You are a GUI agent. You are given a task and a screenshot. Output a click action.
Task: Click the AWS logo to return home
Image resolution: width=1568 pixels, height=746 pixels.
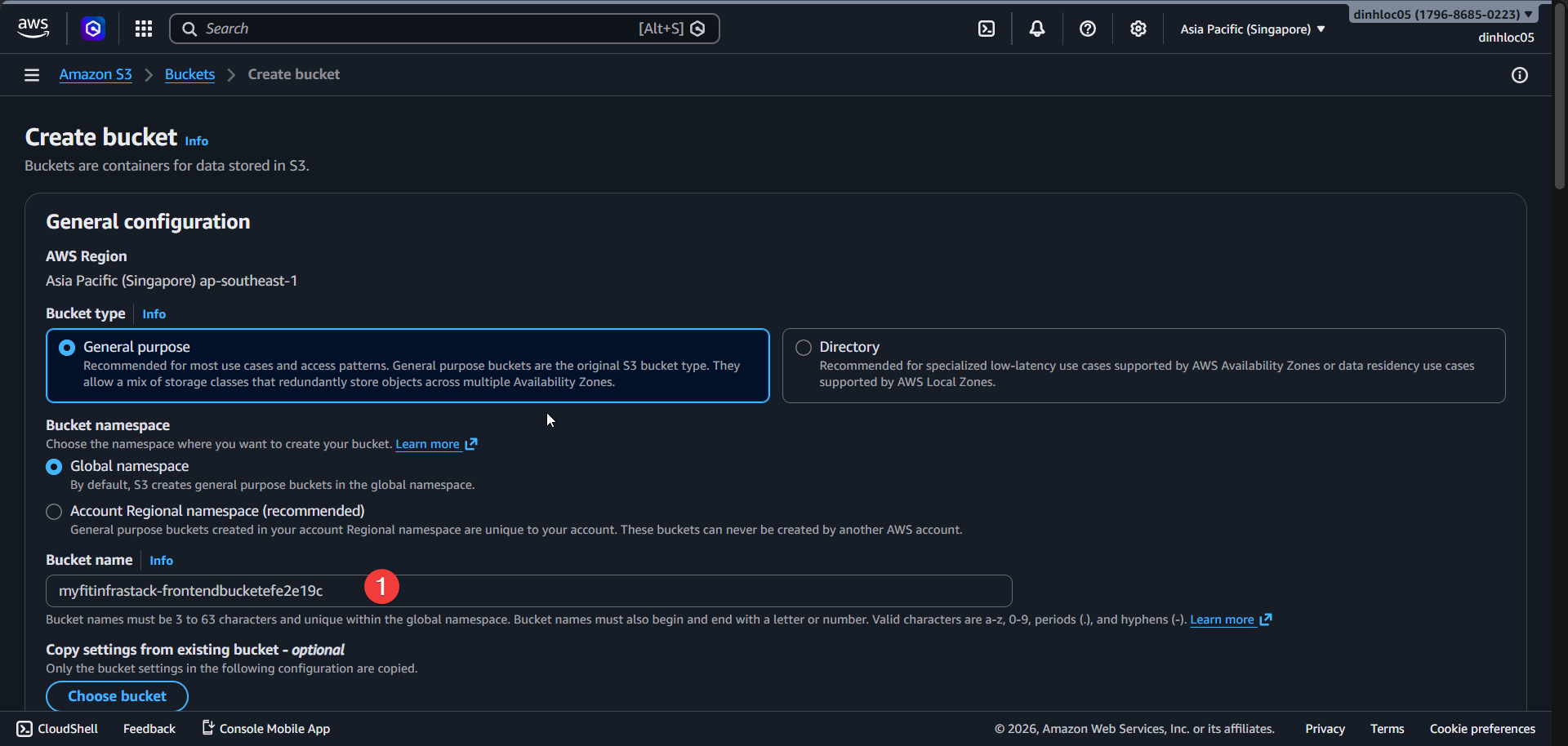pyautogui.click(x=33, y=27)
